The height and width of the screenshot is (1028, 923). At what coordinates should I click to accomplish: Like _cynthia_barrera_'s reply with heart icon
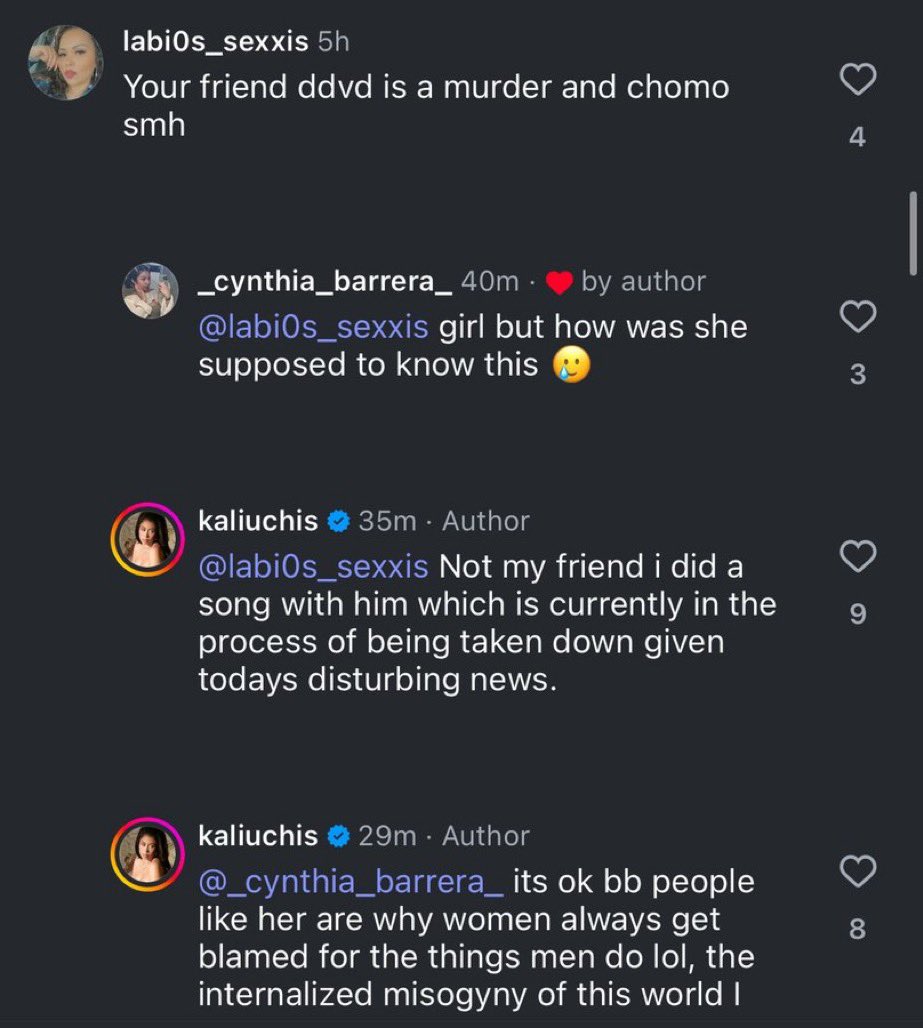(857, 317)
